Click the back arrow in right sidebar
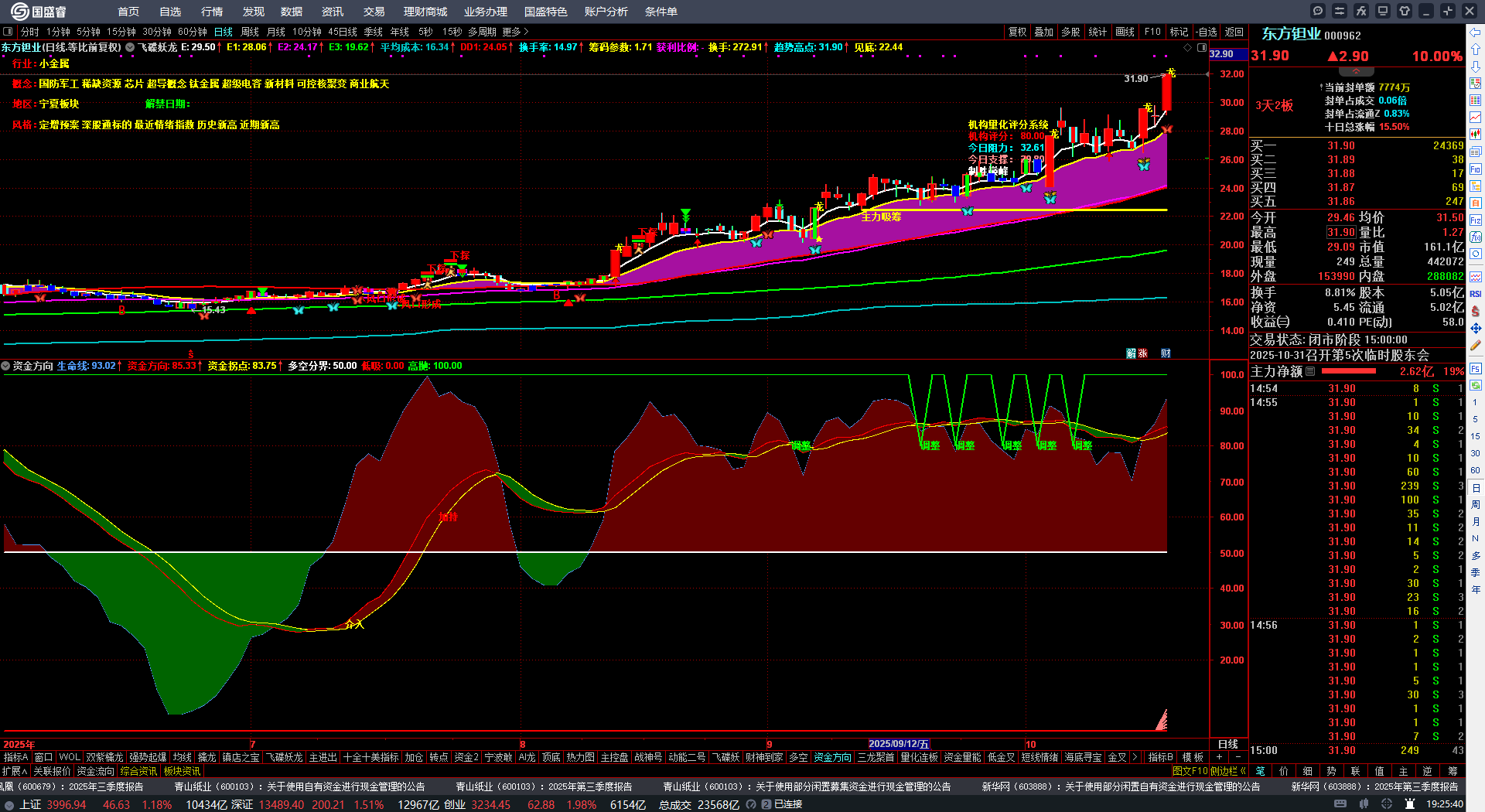 [x=1476, y=32]
